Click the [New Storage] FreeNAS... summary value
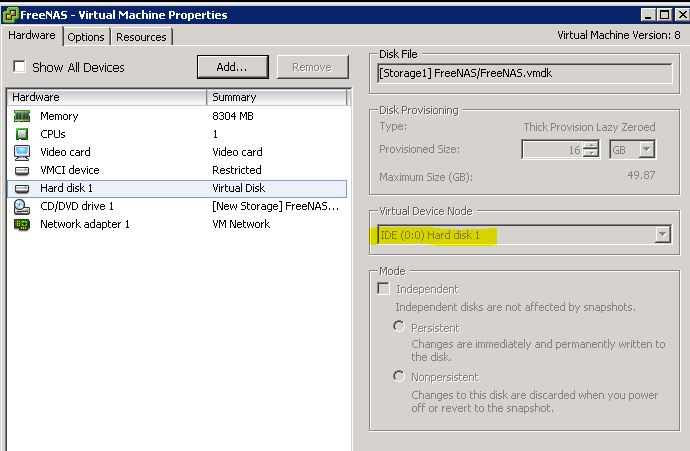 tap(275, 206)
